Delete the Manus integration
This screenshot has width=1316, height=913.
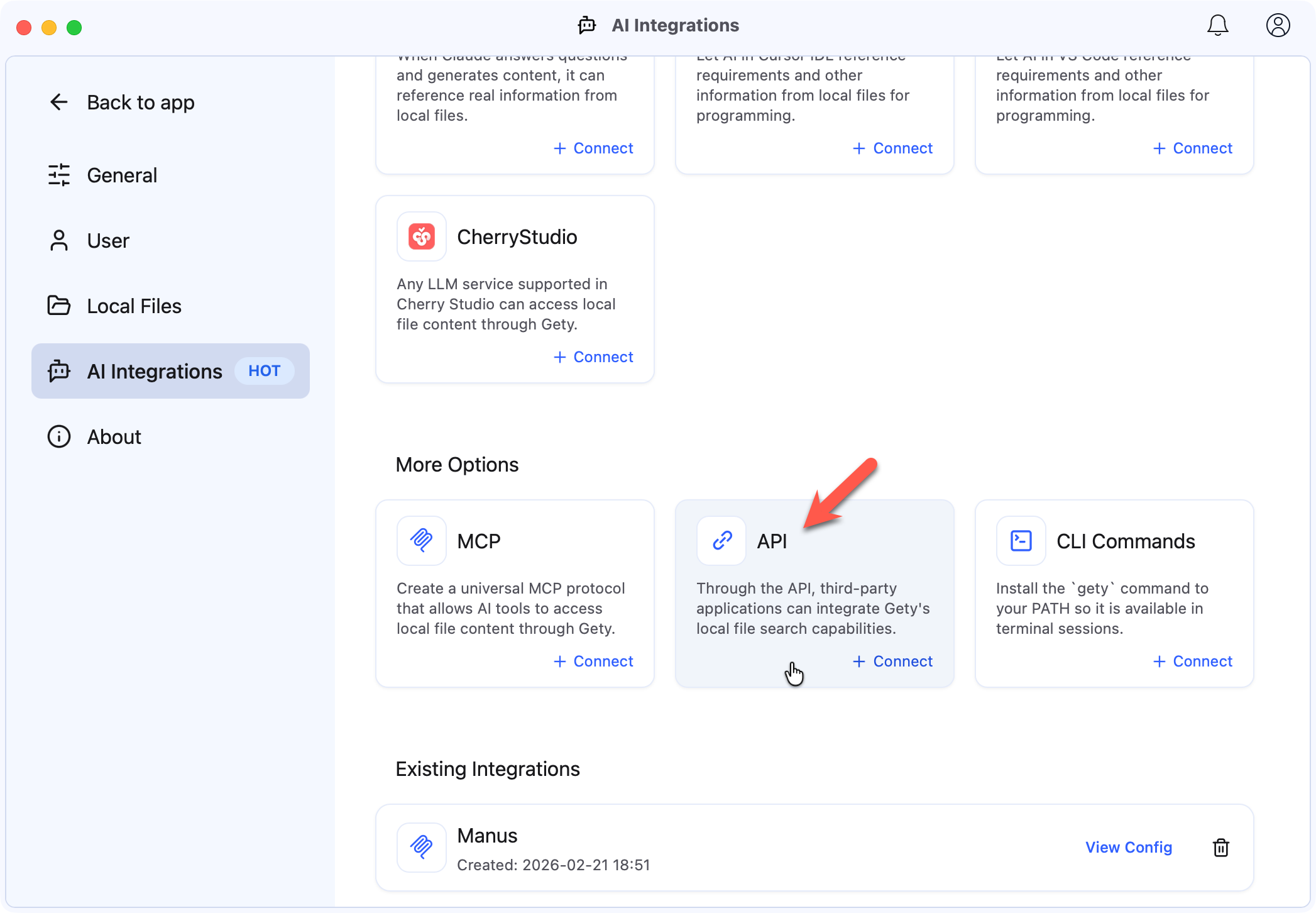click(x=1221, y=848)
